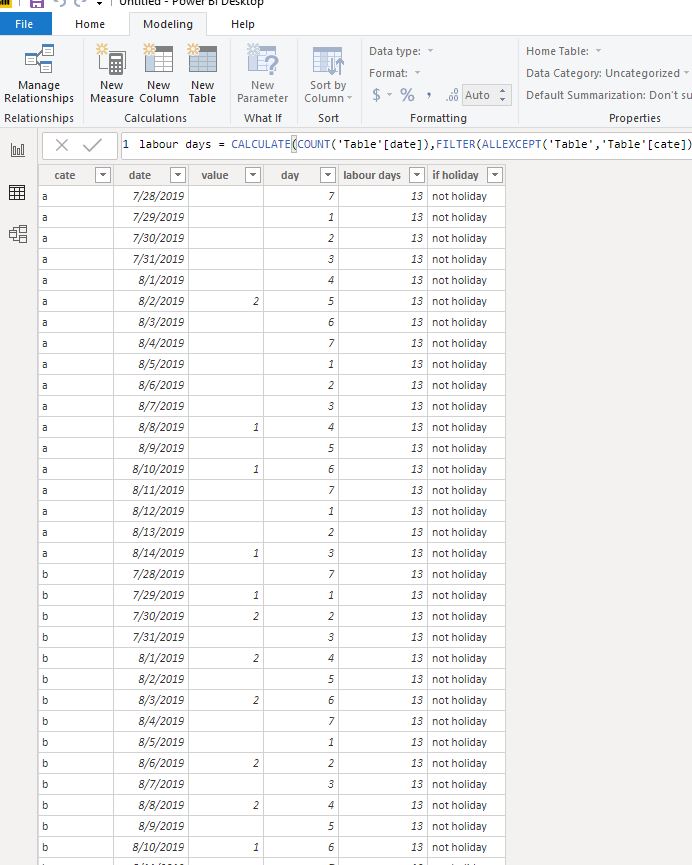Screen dimensions: 692x865
Task: Open filter dropdown for if holiday column
Action: pyautogui.click(x=495, y=175)
